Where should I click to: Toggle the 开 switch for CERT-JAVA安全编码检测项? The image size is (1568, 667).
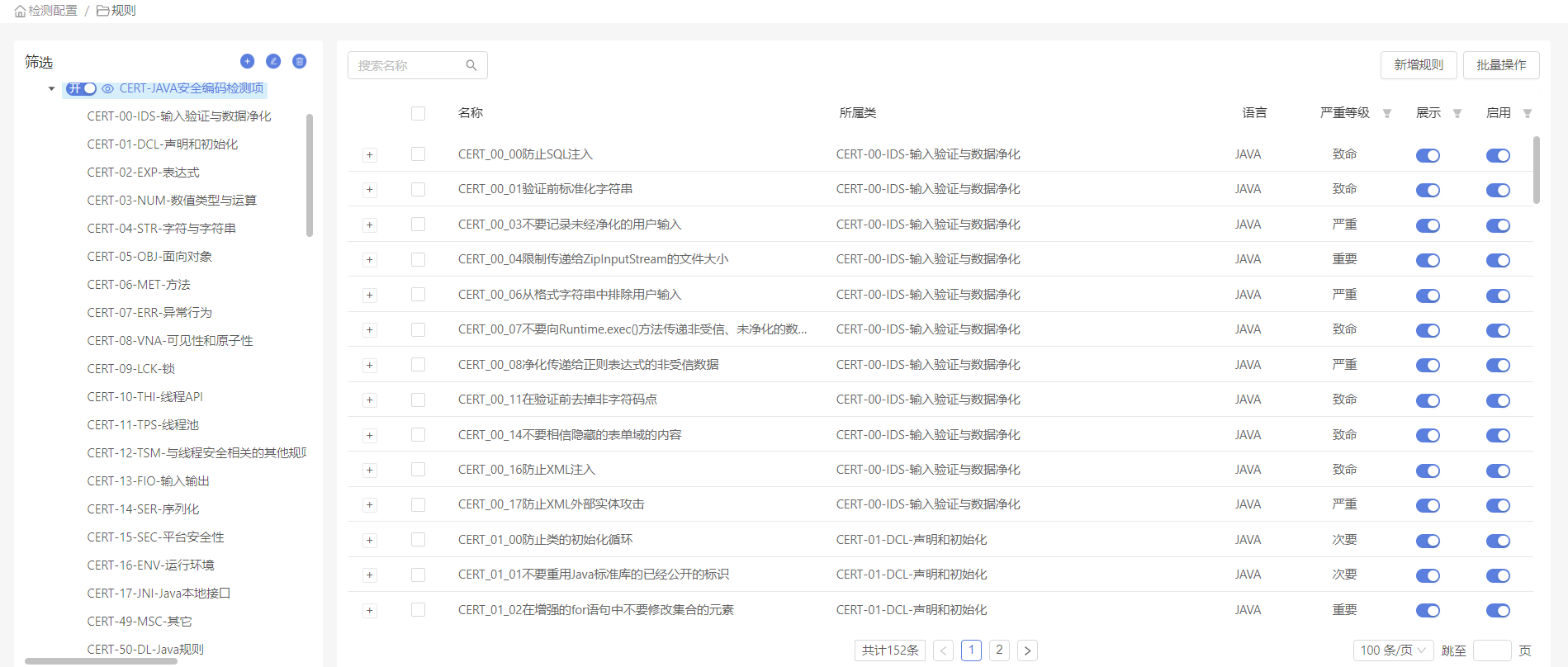click(82, 88)
